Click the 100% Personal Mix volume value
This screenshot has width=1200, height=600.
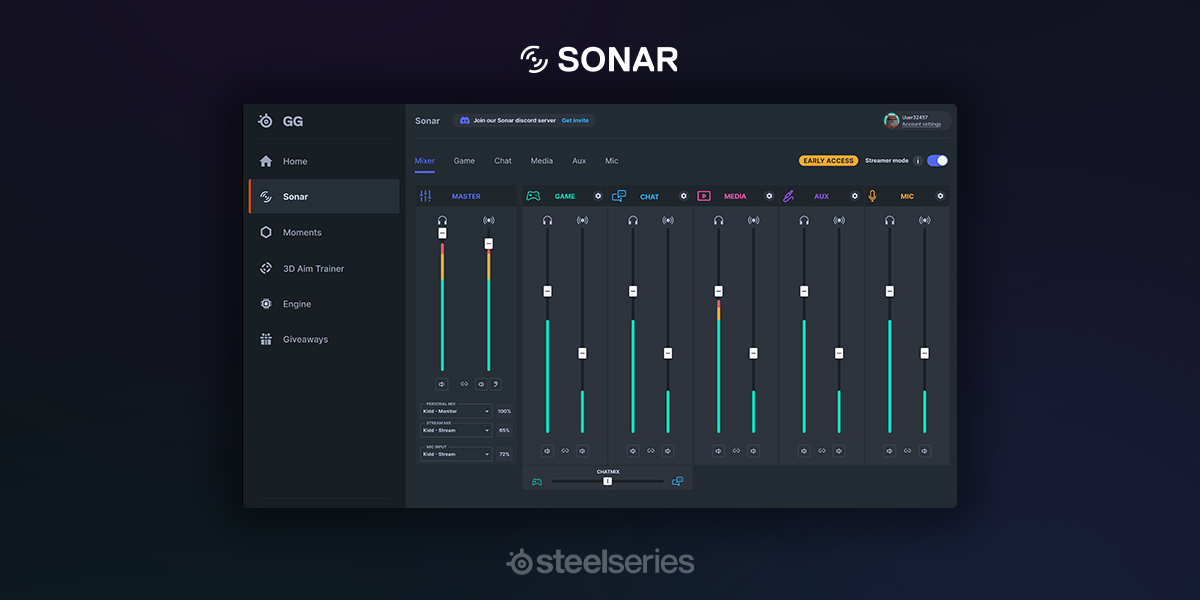coord(504,411)
